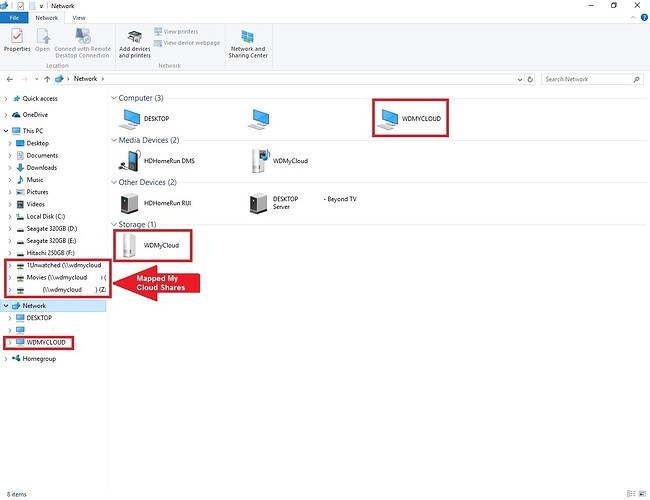
Task: Expand Quick access in sidebar
Action: (x=6, y=99)
